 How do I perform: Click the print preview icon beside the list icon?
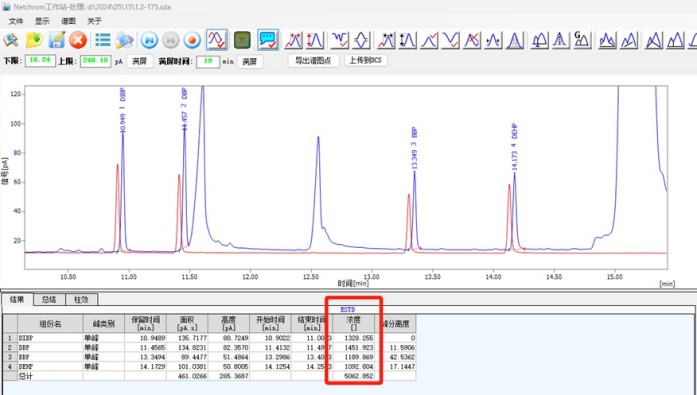(x=124, y=40)
